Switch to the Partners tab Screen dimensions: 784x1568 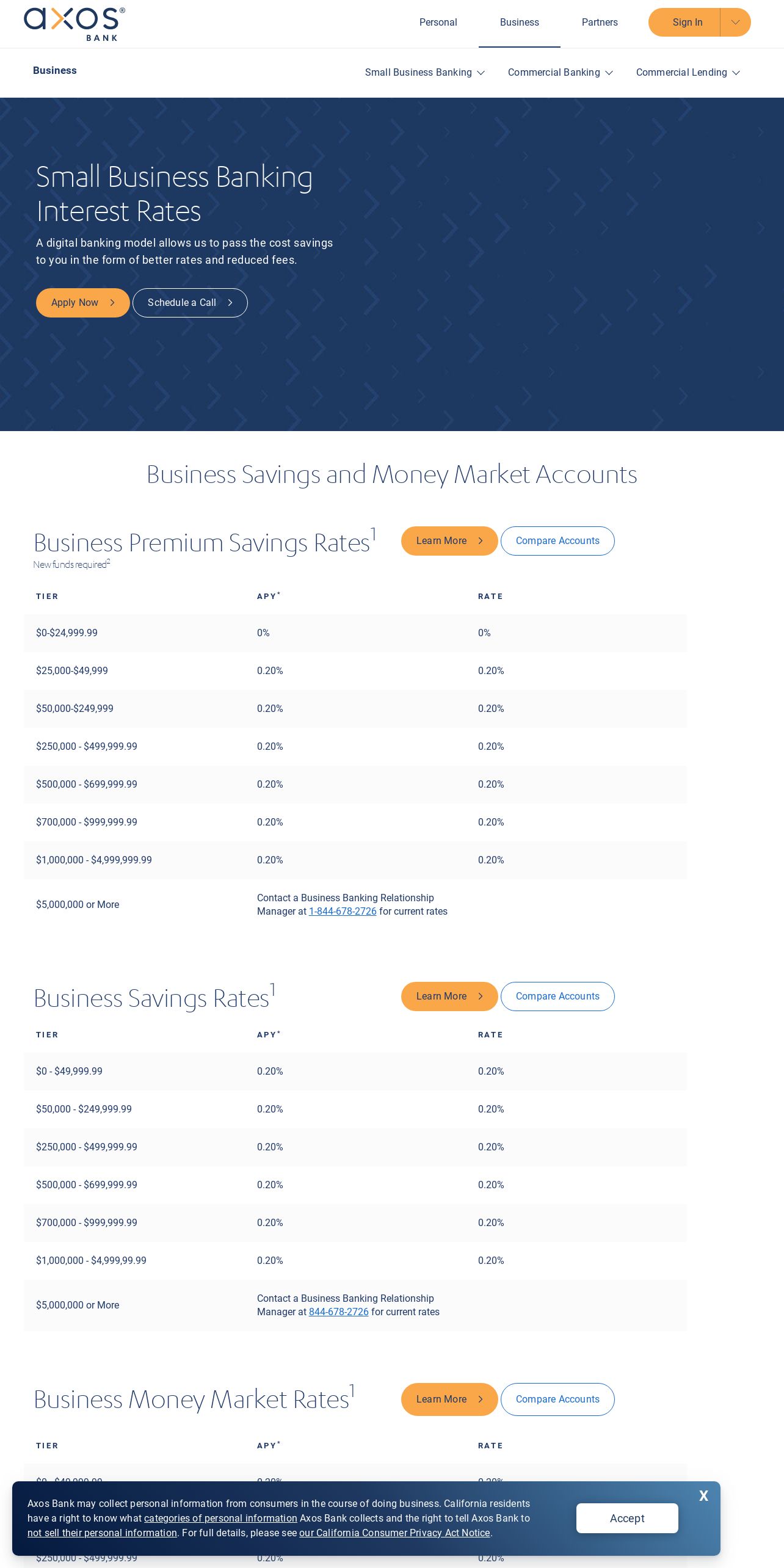coord(600,22)
